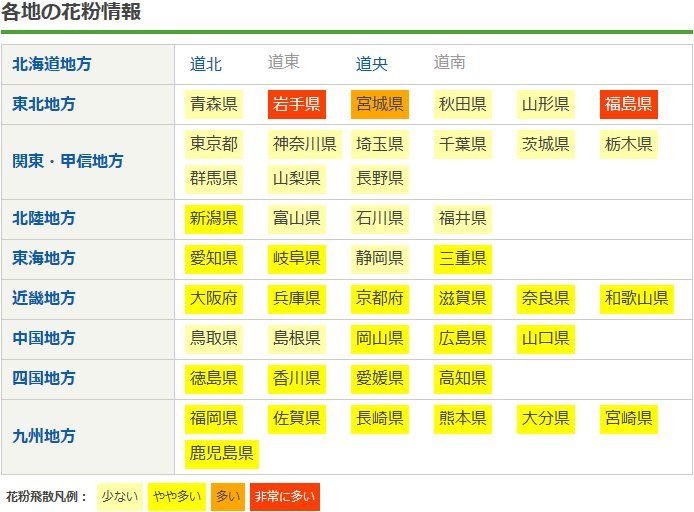This screenshot has width=694, height=512.
Task: Open the 大阪府 pollen page
Action: click(214, 298)
